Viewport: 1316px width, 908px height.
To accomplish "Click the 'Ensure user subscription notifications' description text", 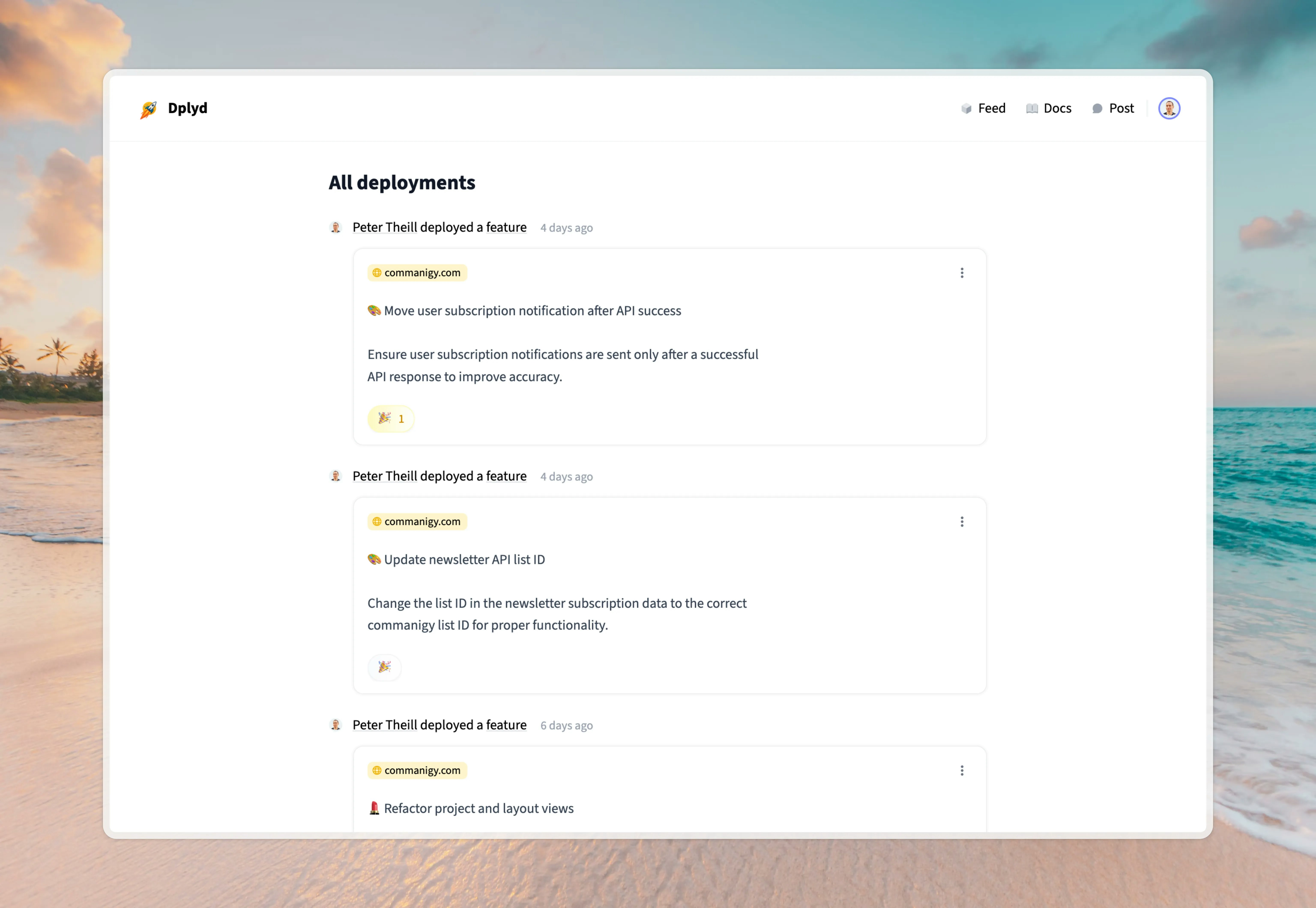I will click(x=563, y=365).
